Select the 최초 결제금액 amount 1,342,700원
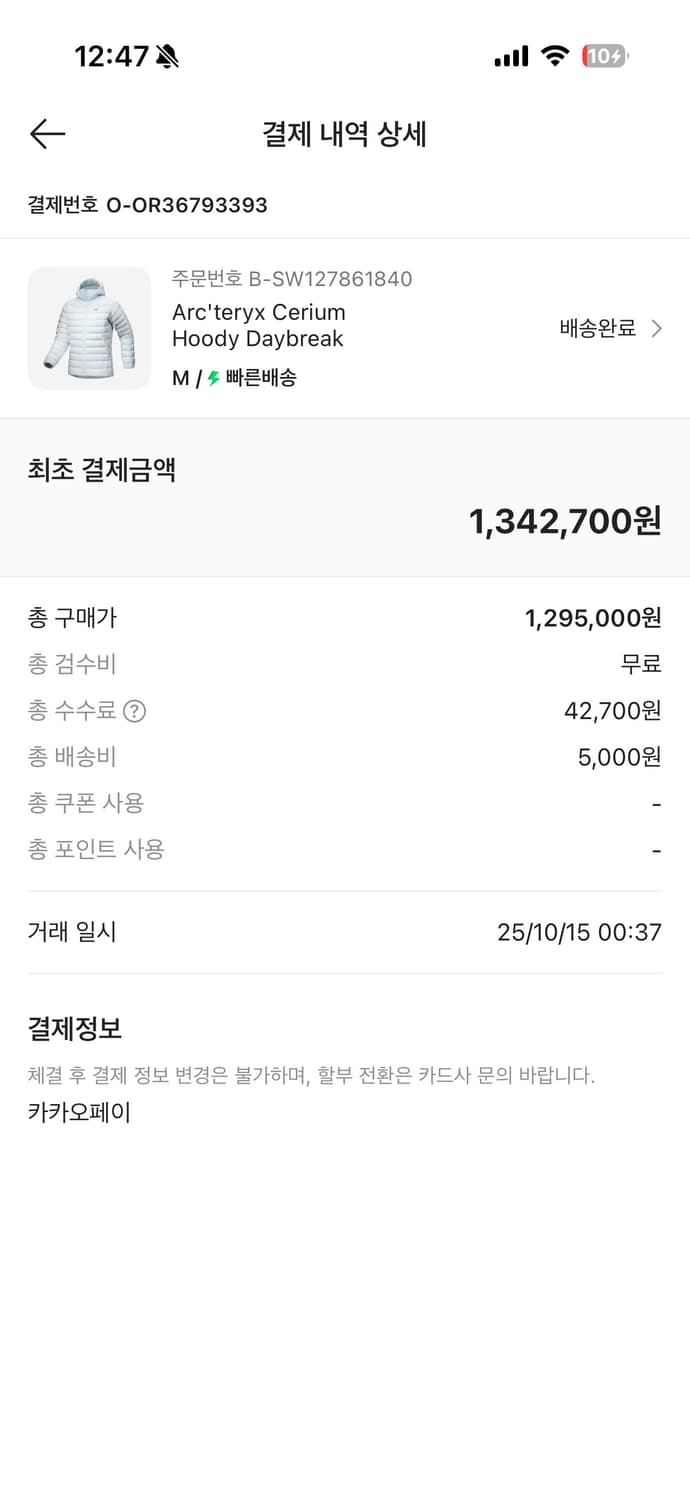The image size is (690, 1500). 566,520
